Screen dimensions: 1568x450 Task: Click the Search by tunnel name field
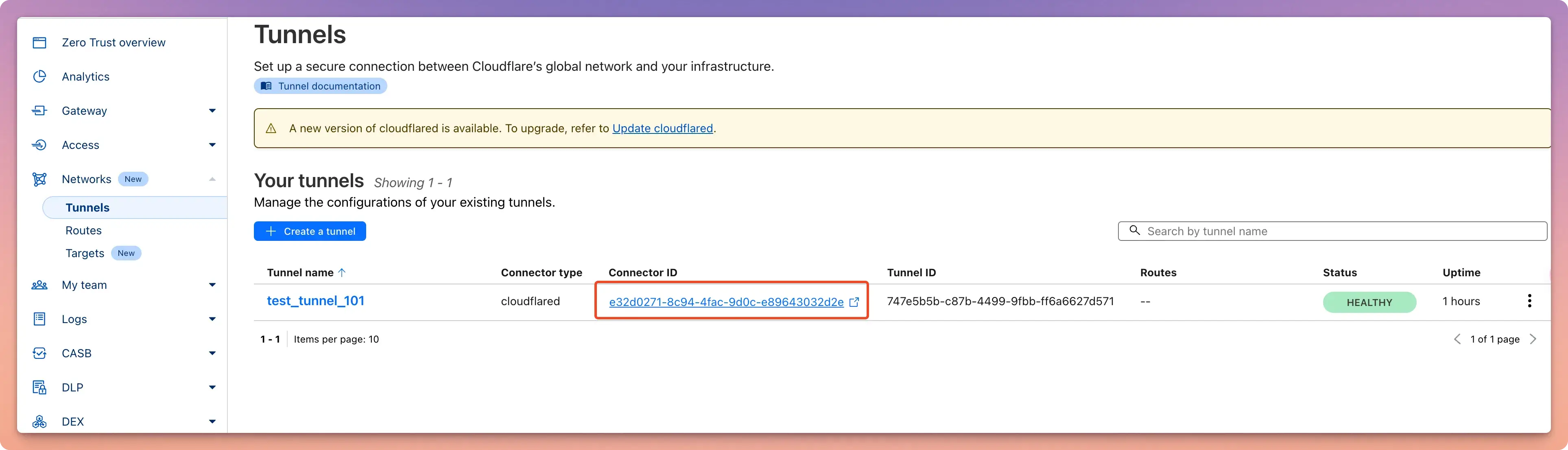click(1332, 232)
